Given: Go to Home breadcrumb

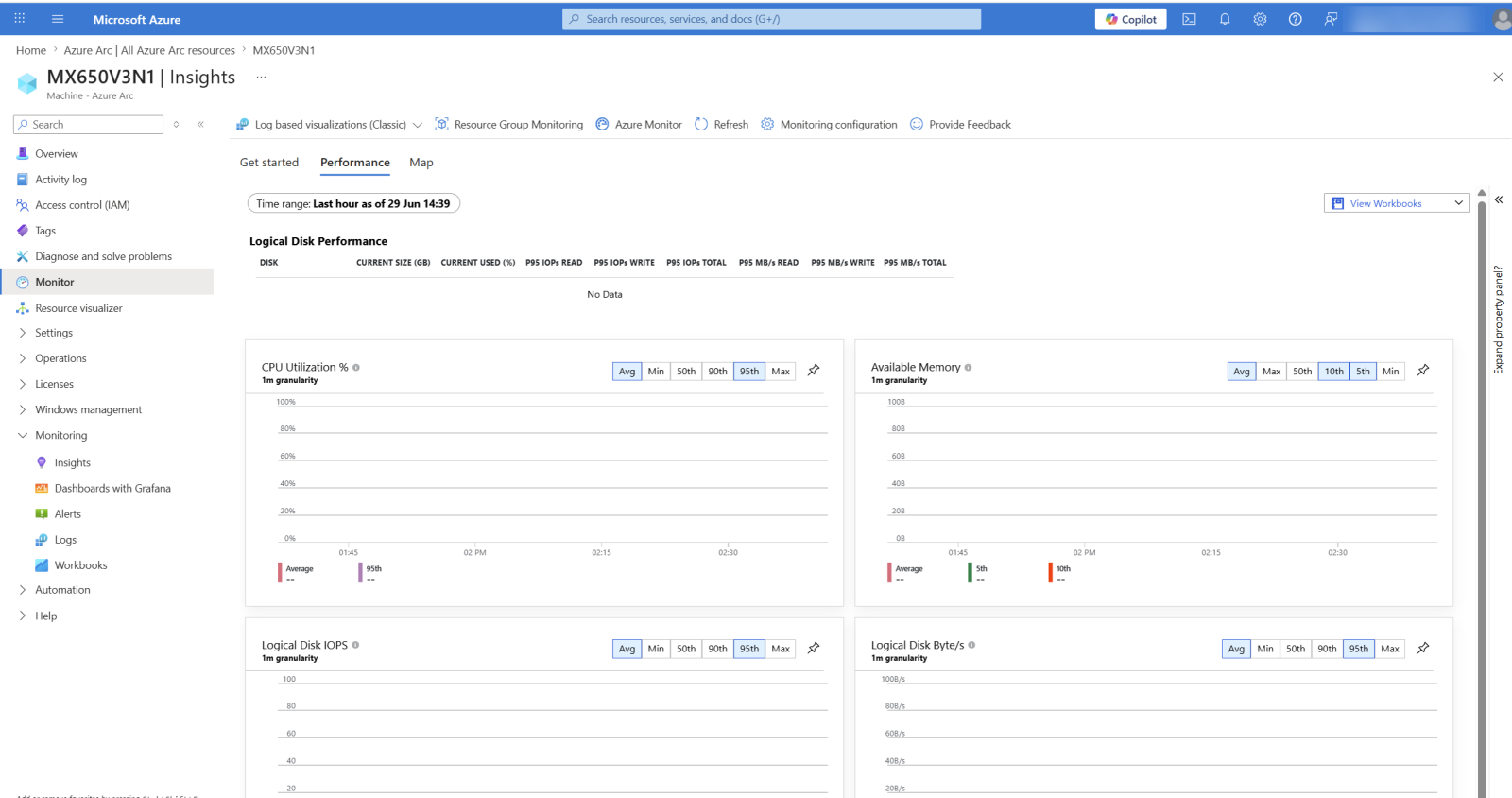Looking at the screenshot, I should [x=31, y=50].
